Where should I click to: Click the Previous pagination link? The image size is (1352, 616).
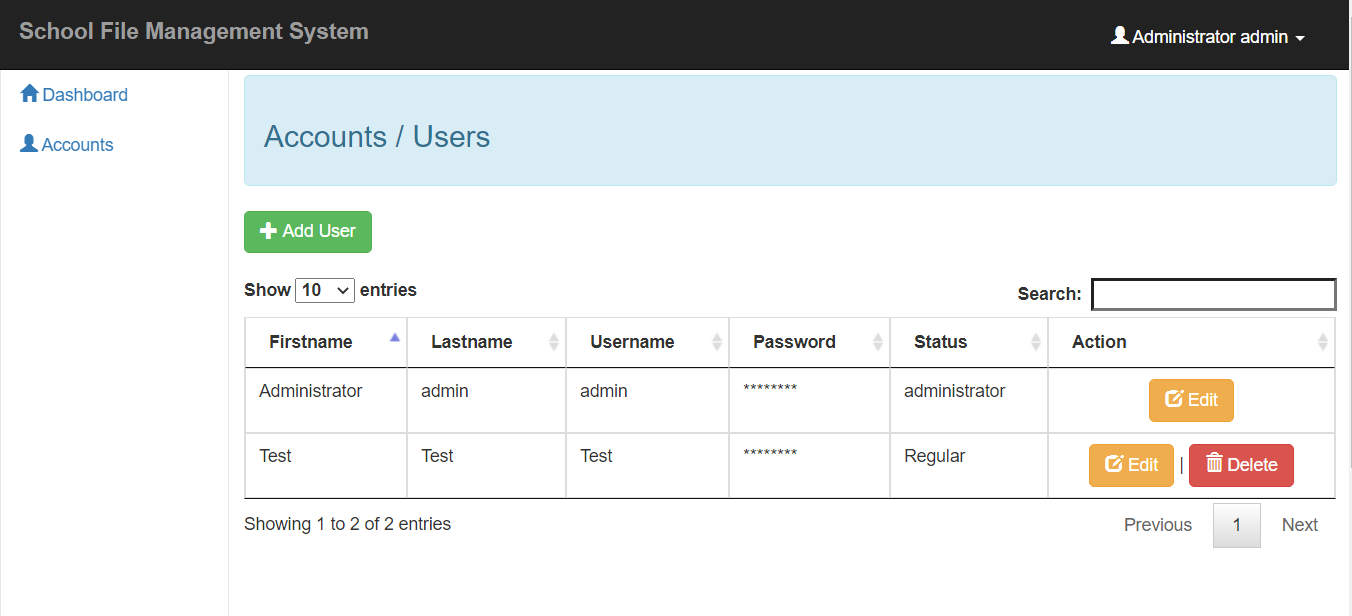[1157, 524]
